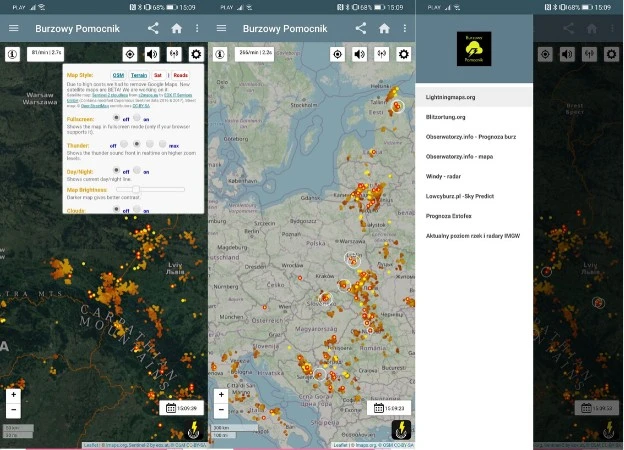624x450 pixels.
Task: Open the three-dot overflow menu in the middle header
Action: (x=404, y=28)
